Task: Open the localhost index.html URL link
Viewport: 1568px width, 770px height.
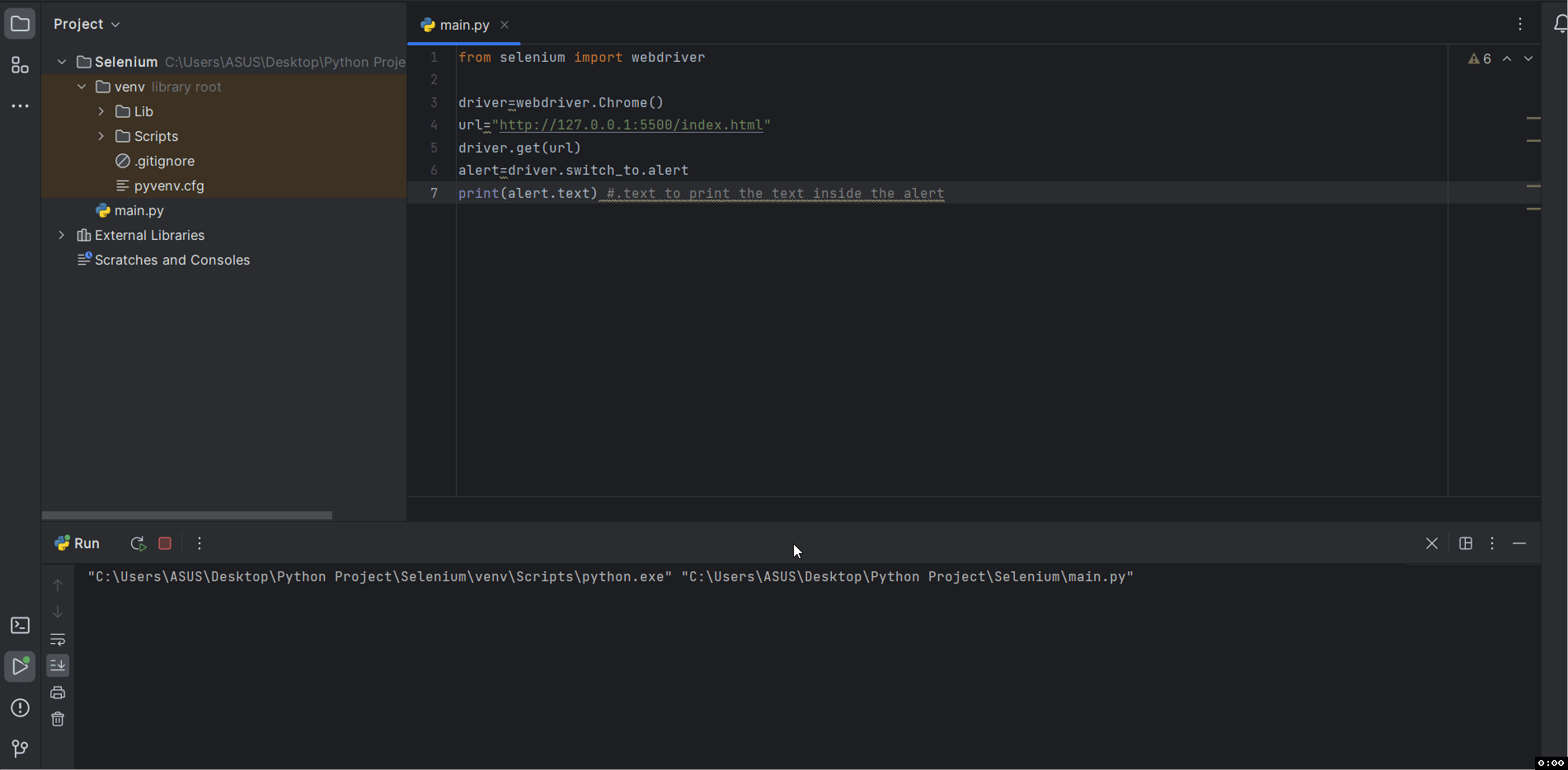Action: pos(631,125)
